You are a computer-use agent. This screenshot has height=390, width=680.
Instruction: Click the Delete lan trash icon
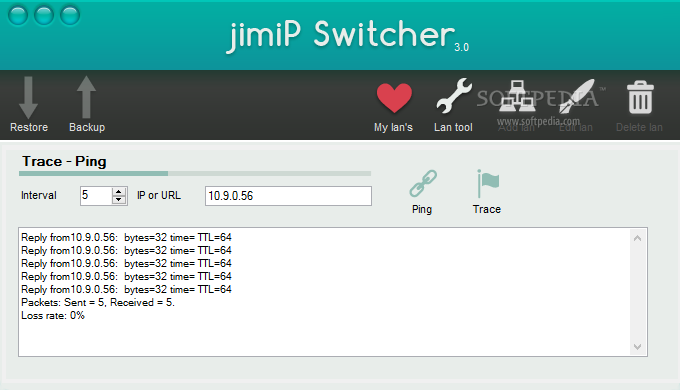[640, 97]
